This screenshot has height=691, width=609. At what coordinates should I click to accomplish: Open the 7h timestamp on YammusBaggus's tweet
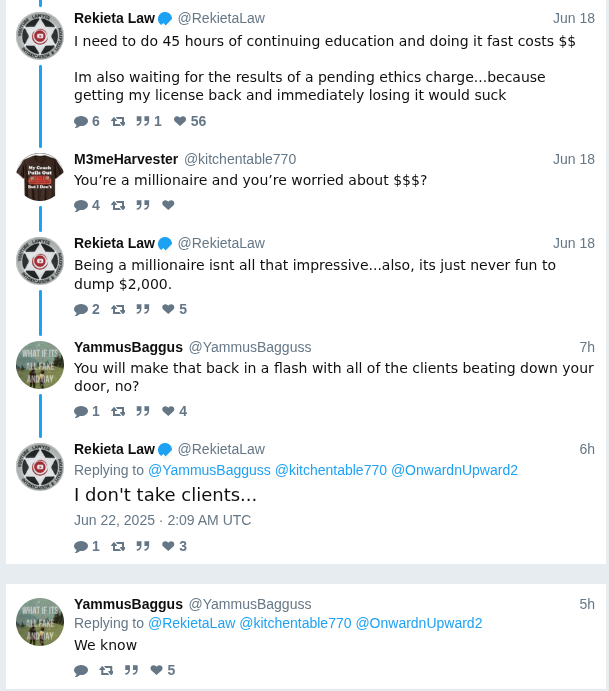587,347
